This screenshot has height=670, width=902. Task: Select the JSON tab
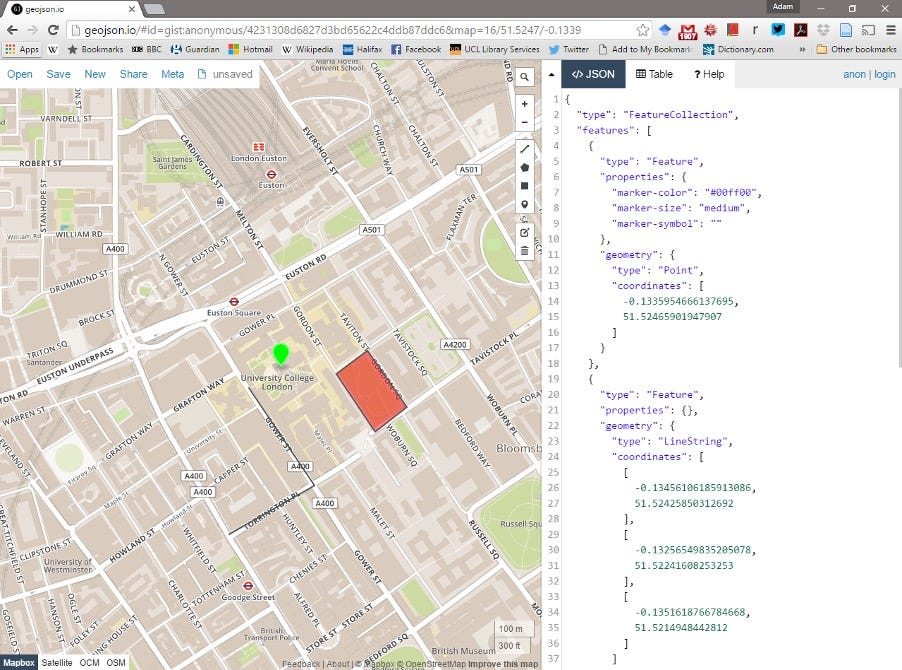click(x=595, y=73)
